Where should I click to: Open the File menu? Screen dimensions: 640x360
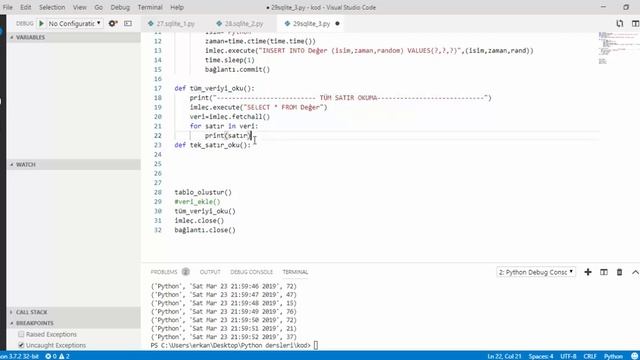(x=7, y=7)
